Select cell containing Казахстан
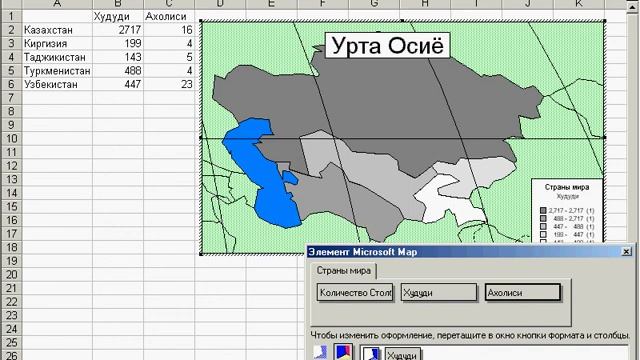Image resolution: width=640 pixels, height=360 pixels. click(58, 30)
